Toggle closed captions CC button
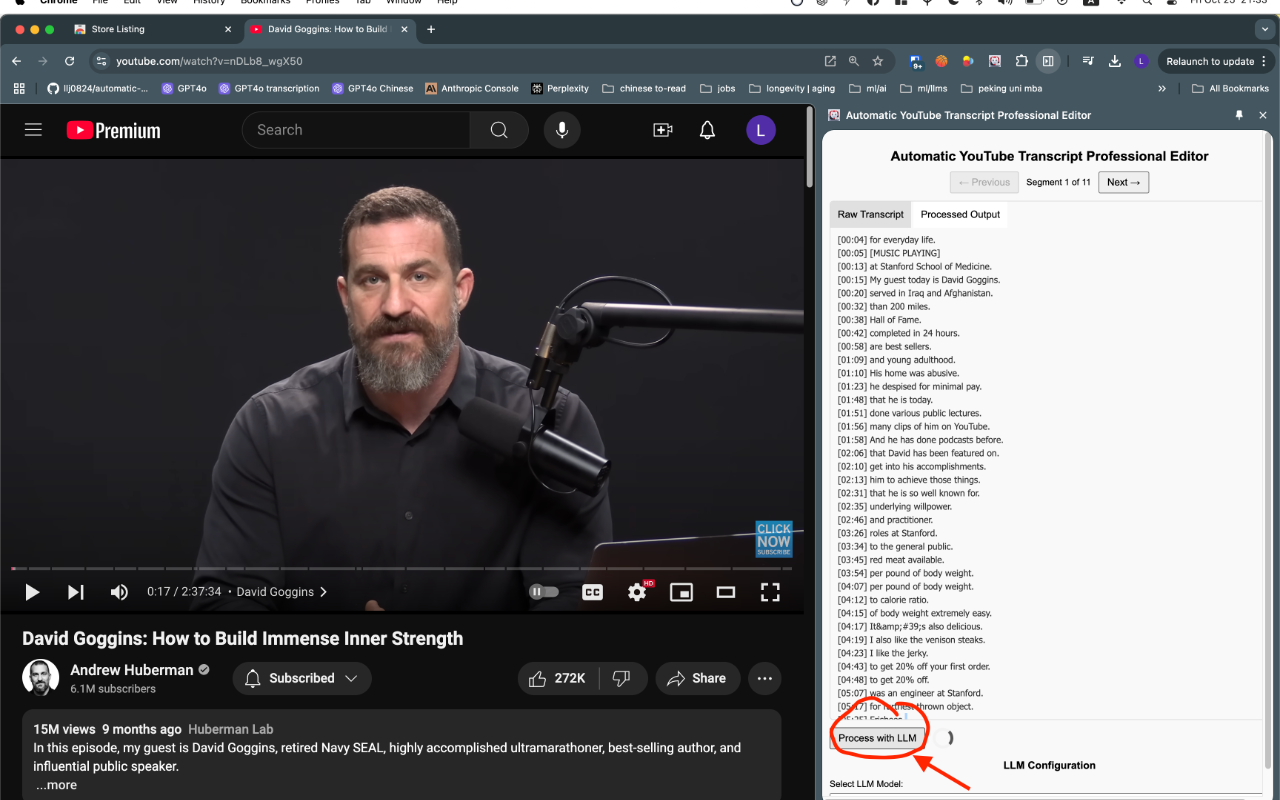 (593, 592)
